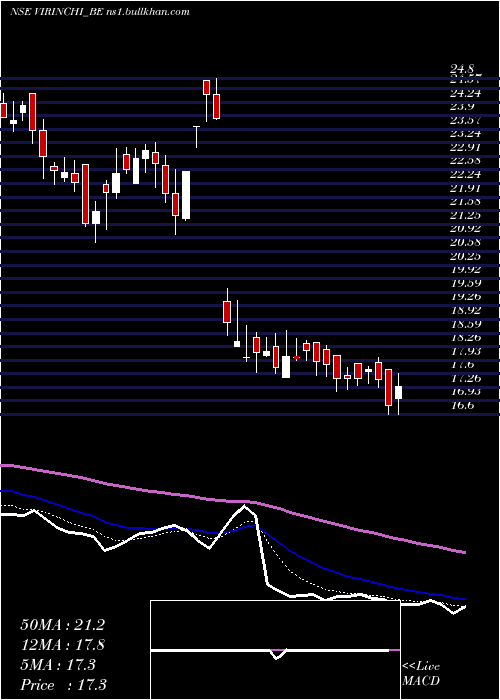Click the 19.26 price axis label
This screenshot has height=700, width=500.
point(465,297)
